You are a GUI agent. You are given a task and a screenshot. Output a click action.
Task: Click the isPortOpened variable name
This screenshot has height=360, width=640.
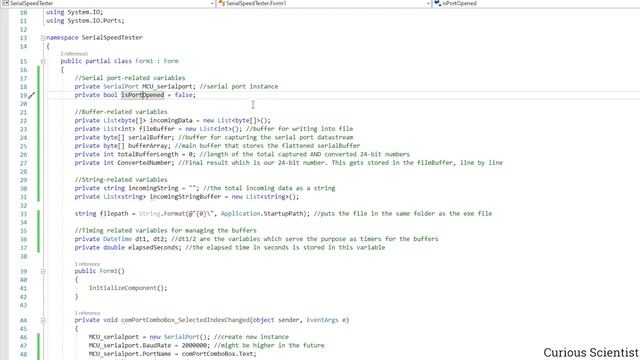point(142,95)
